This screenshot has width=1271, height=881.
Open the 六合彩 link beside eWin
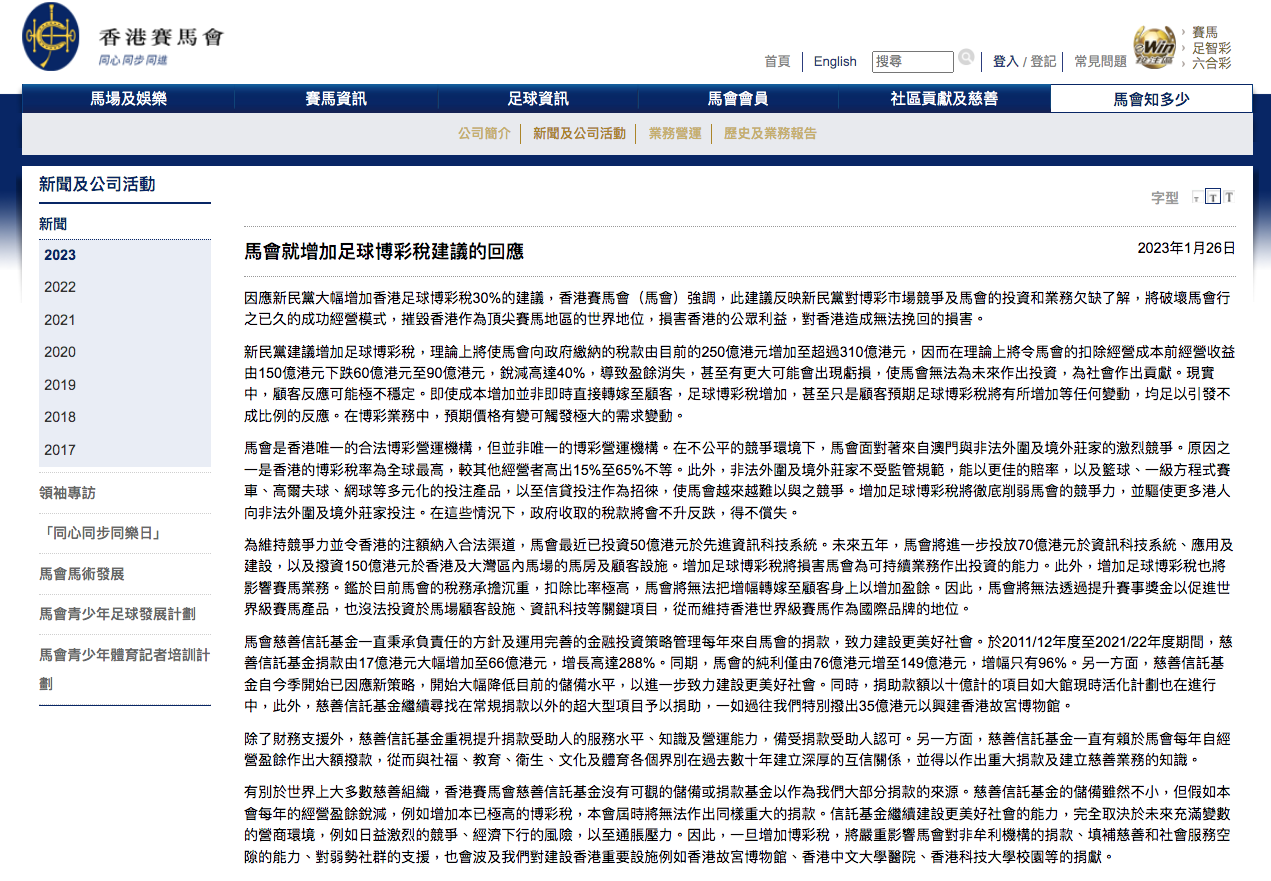tap(1211, 63)
